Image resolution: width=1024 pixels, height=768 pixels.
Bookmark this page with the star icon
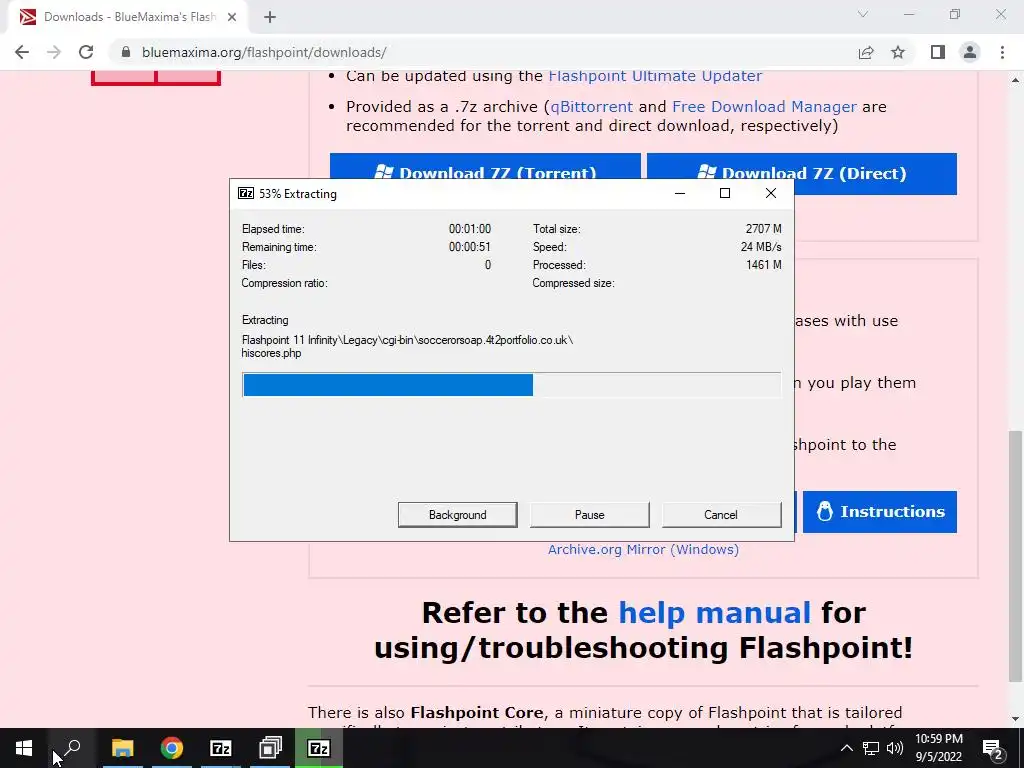pyautogui.click(x=898, y=52)
